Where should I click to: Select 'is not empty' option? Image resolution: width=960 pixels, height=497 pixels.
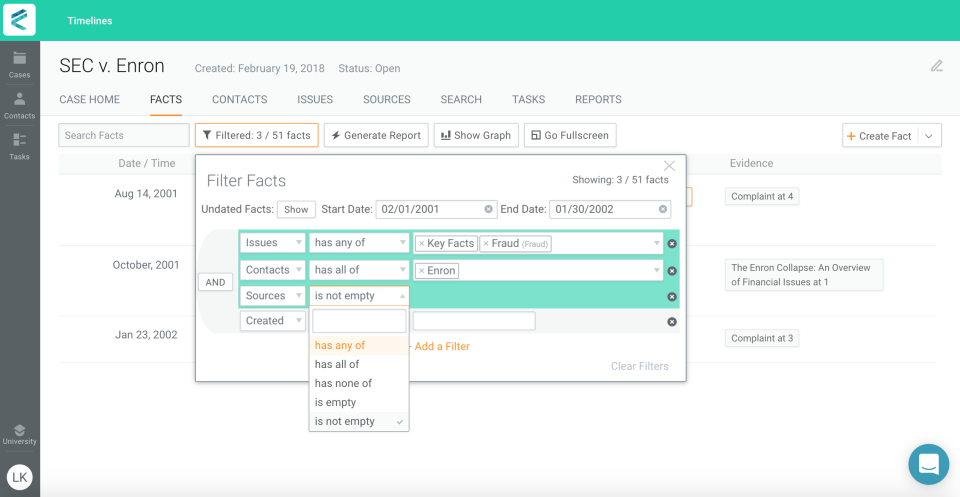click(x=359, y=421)
